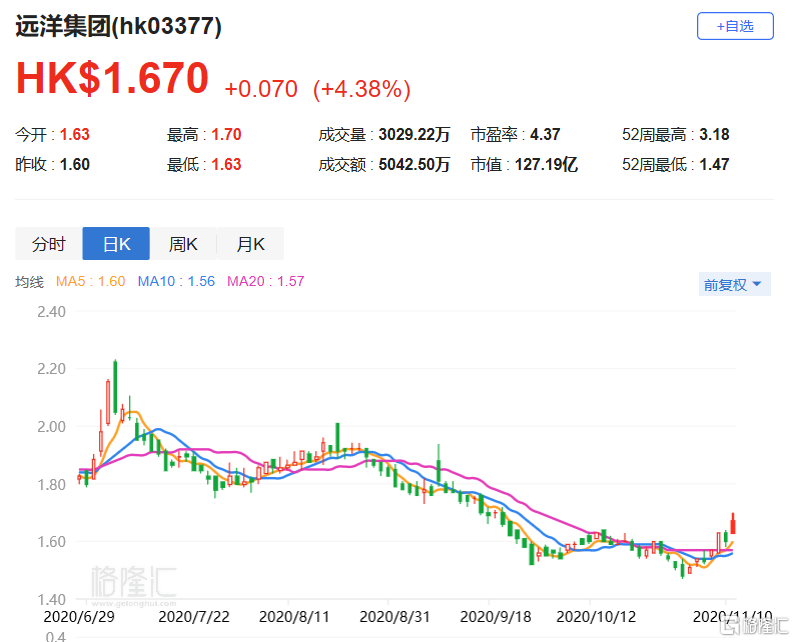Click stock title 远洋集团(hk03377)
795x642 pixels.
tap(119, 26)
